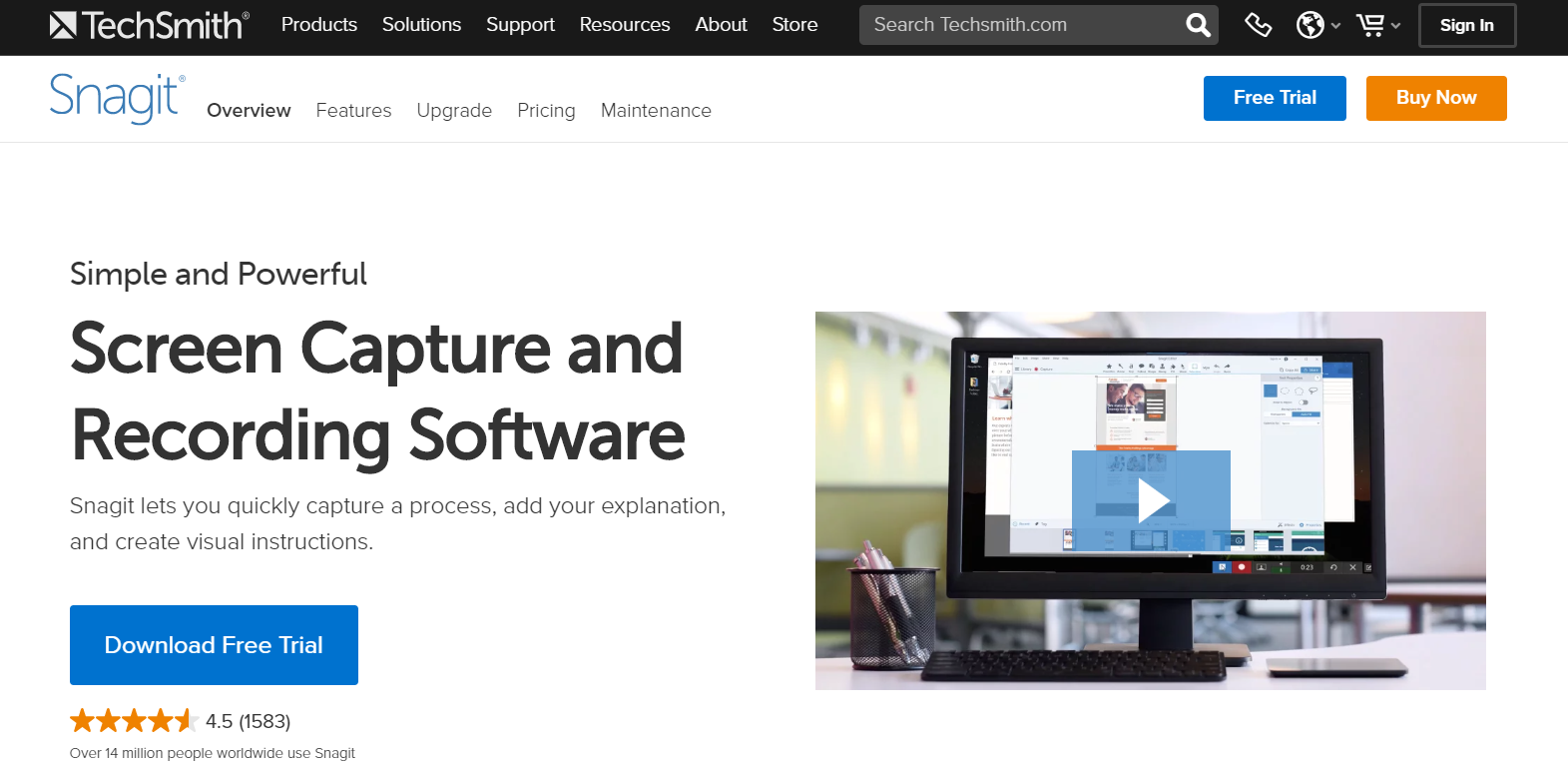Click the star rating graphic
The height and width of the screenshot is (768, 1568).
coord(133,720)
